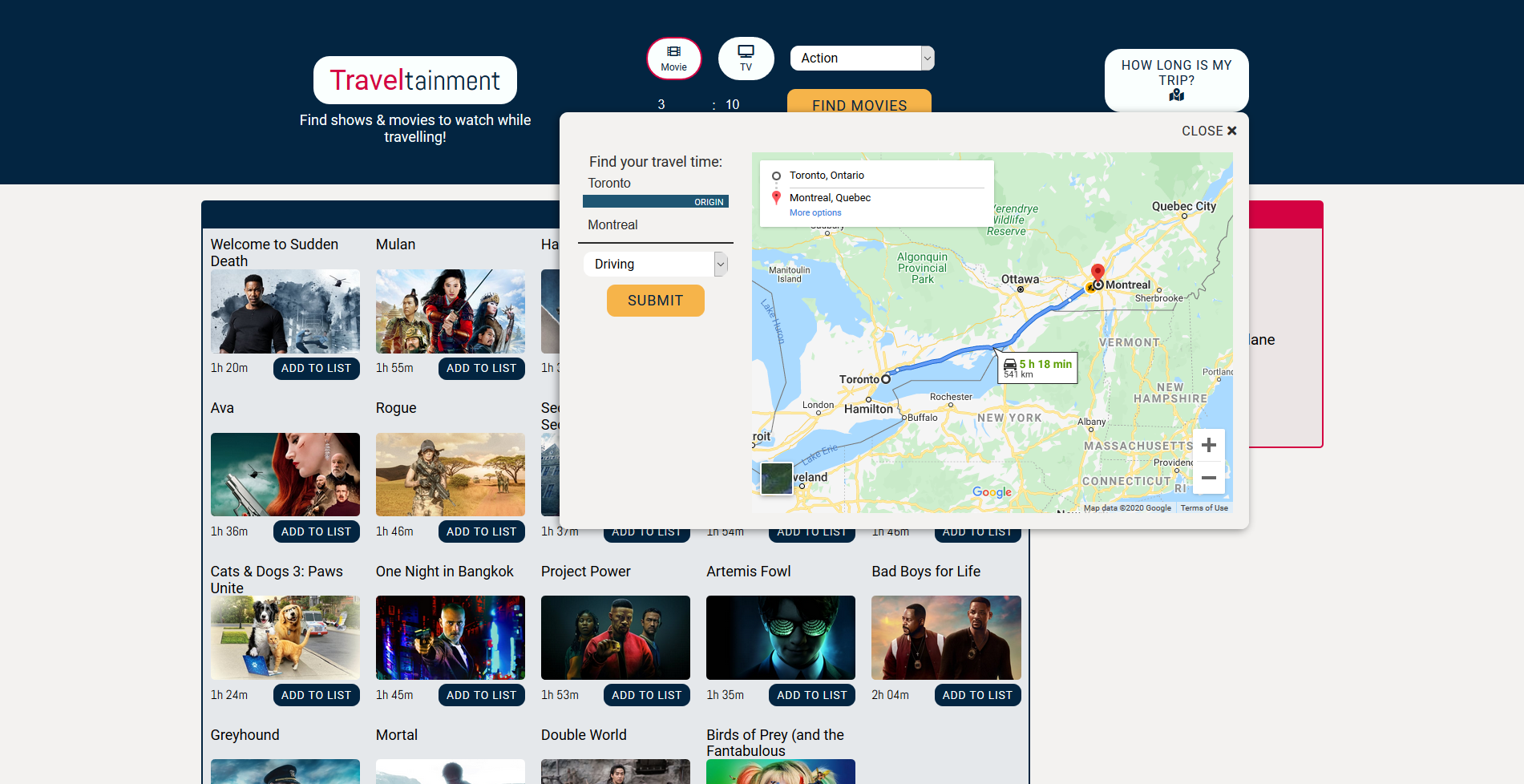Add Ava to list

[317, 531]
